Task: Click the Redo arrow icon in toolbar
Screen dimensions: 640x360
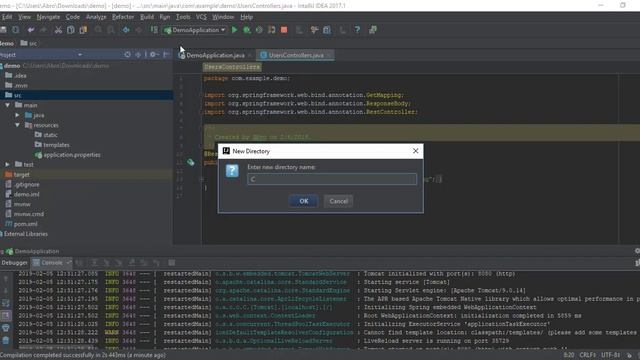Action: [43, 30]
